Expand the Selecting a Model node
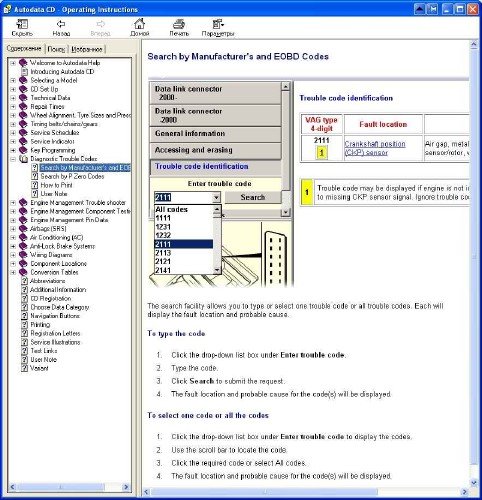The width and height of the screenshot is (482, 500). click(x=13, y=80)
